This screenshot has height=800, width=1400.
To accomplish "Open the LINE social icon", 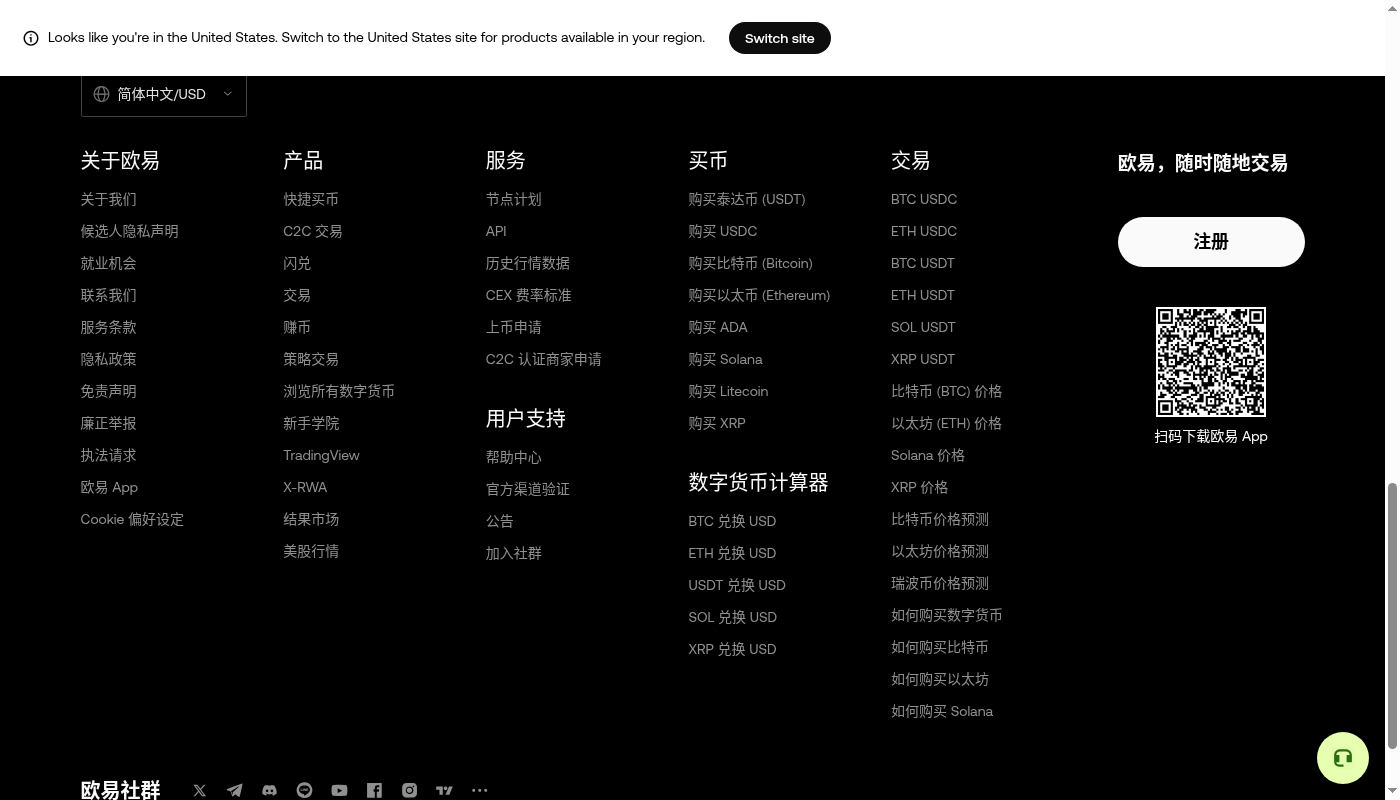I will click(x=305, y=790).
